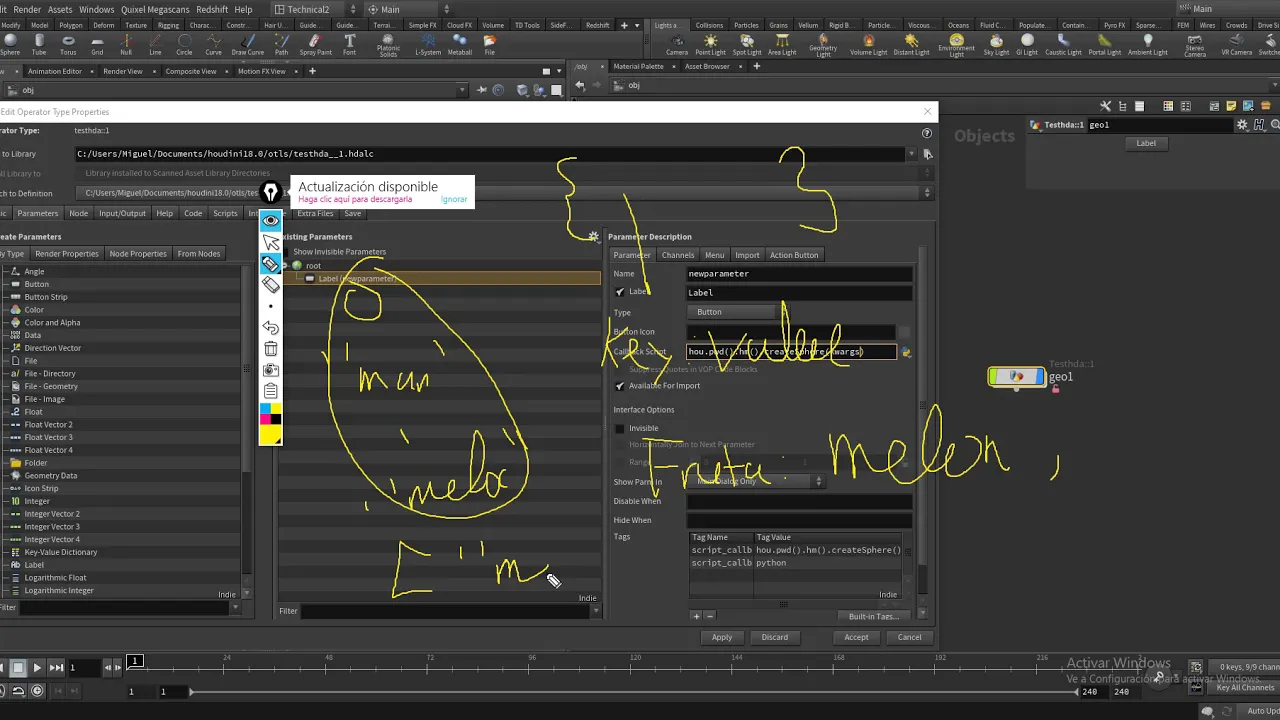Open the Asset Browser pane tab
Screen dimensions: 1280x720
click(x=707, y=66)
